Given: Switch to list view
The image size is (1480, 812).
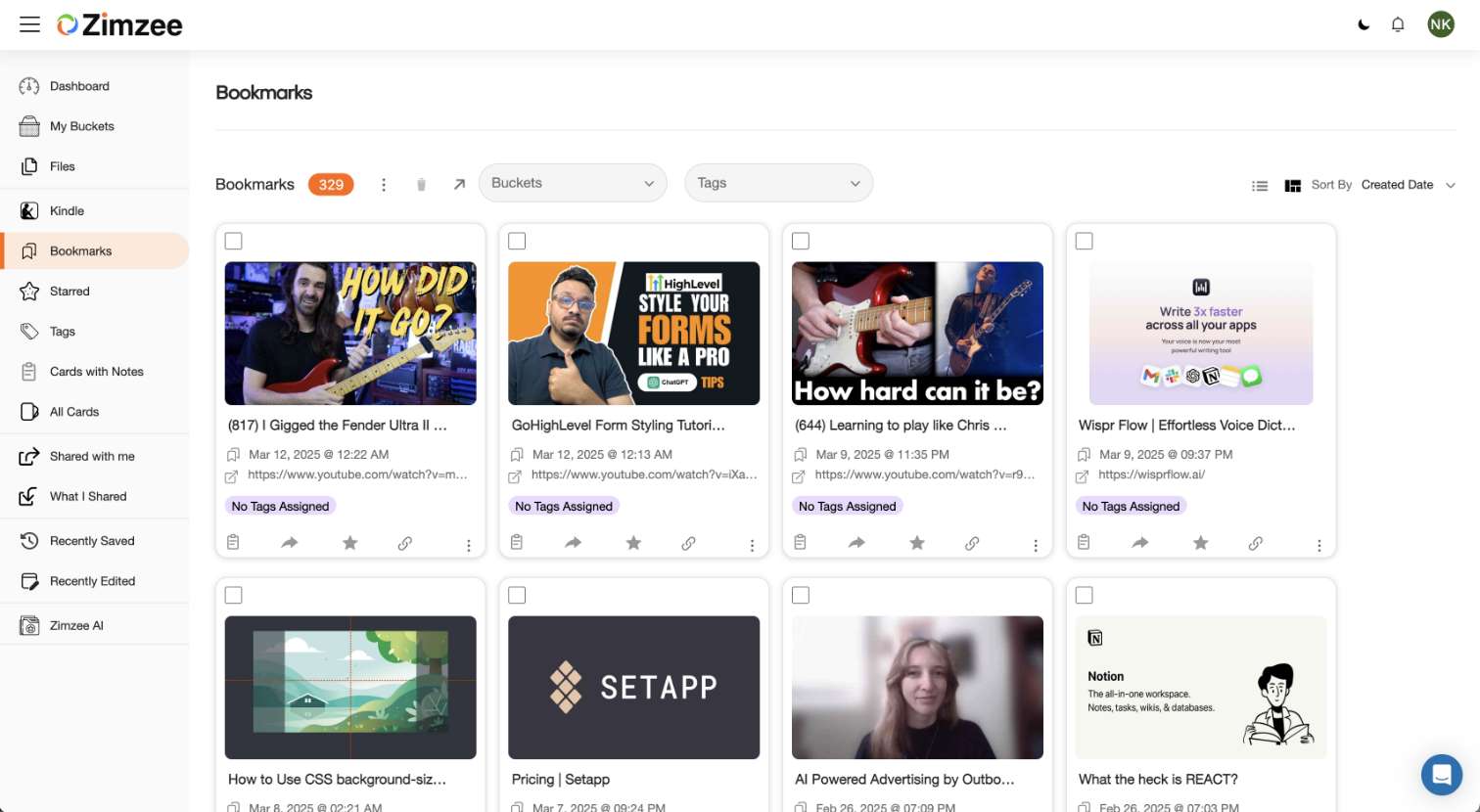Looking at the screenshot, I should [1260, 185].
